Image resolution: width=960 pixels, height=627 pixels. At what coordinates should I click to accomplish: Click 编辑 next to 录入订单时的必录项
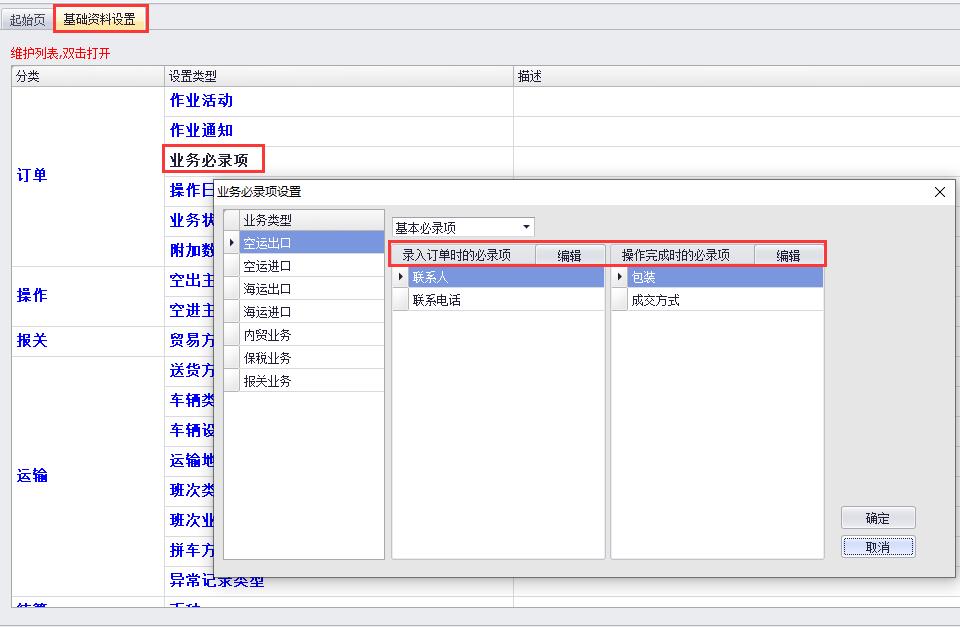569,255
